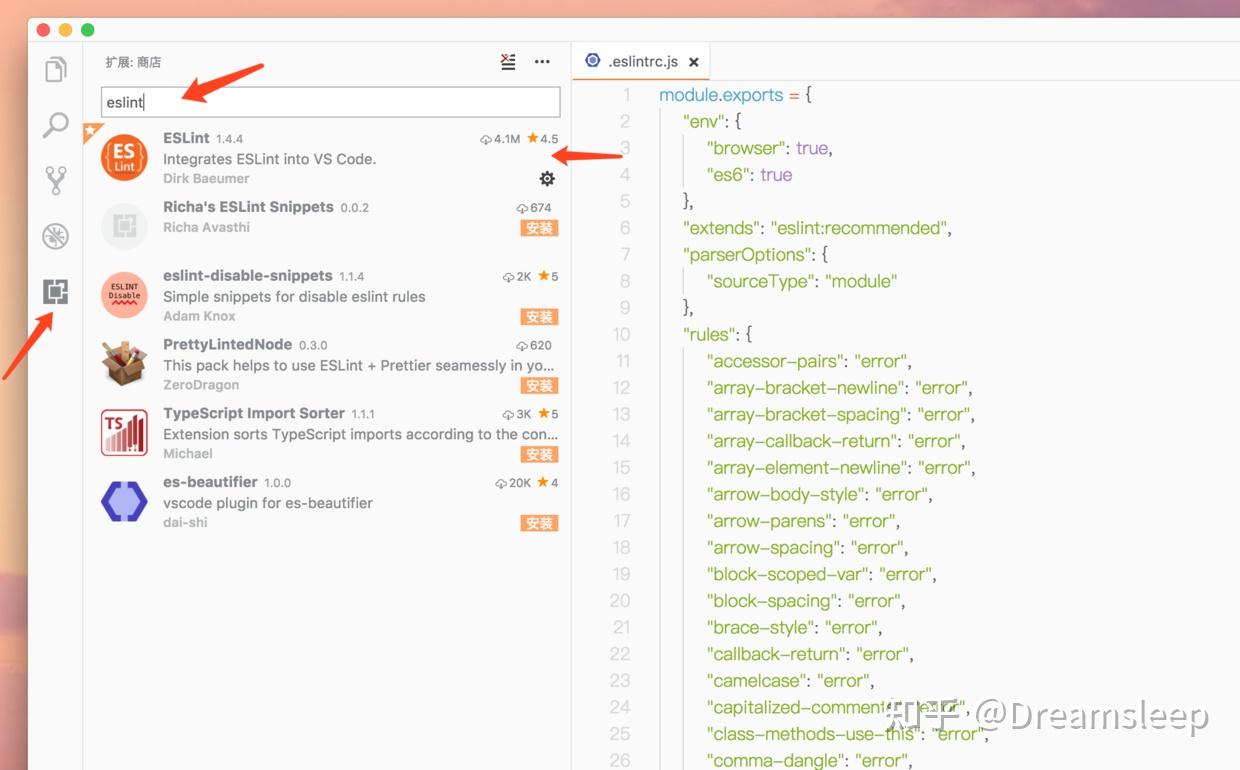Viewport: 1240px width, 770px height.
Task: Click the ESLint 4.5 star rating
Action: pyautogui.click(x=543, y=139)
